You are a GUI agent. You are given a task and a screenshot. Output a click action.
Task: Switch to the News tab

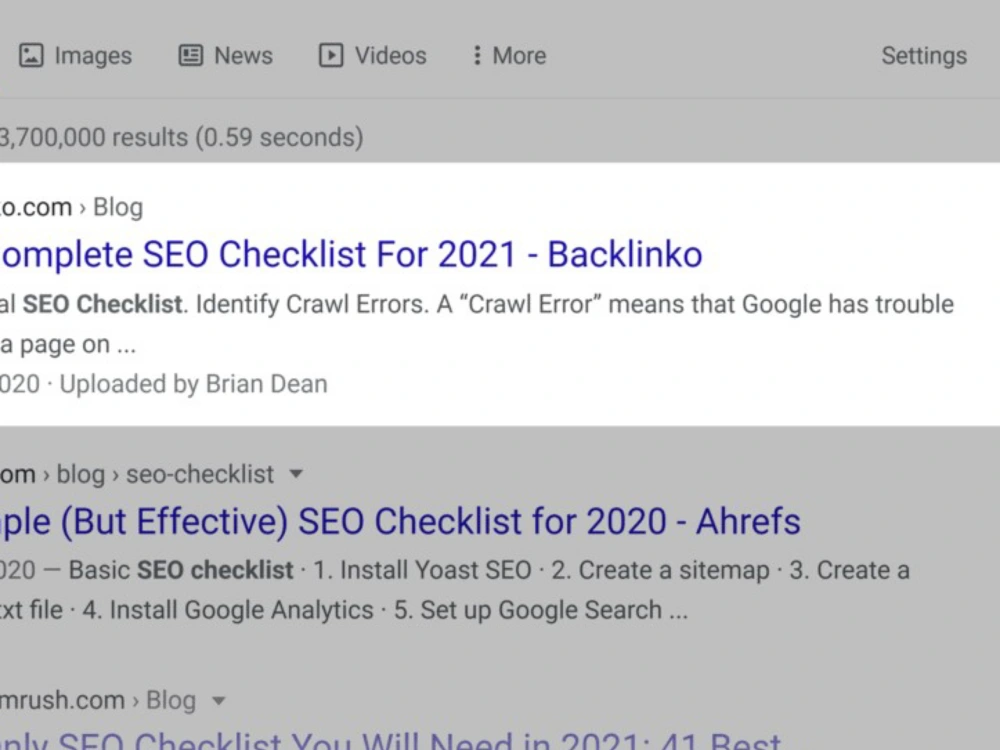pyautogui.click(x=225, y=55)
